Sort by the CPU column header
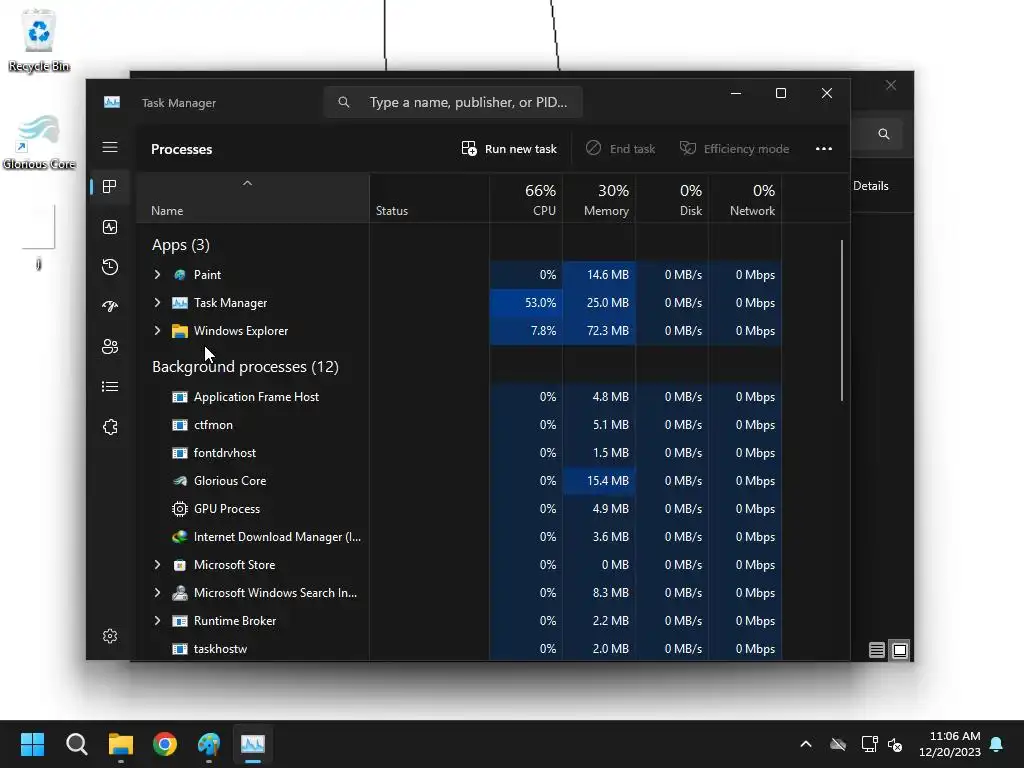 pos(526,200)
